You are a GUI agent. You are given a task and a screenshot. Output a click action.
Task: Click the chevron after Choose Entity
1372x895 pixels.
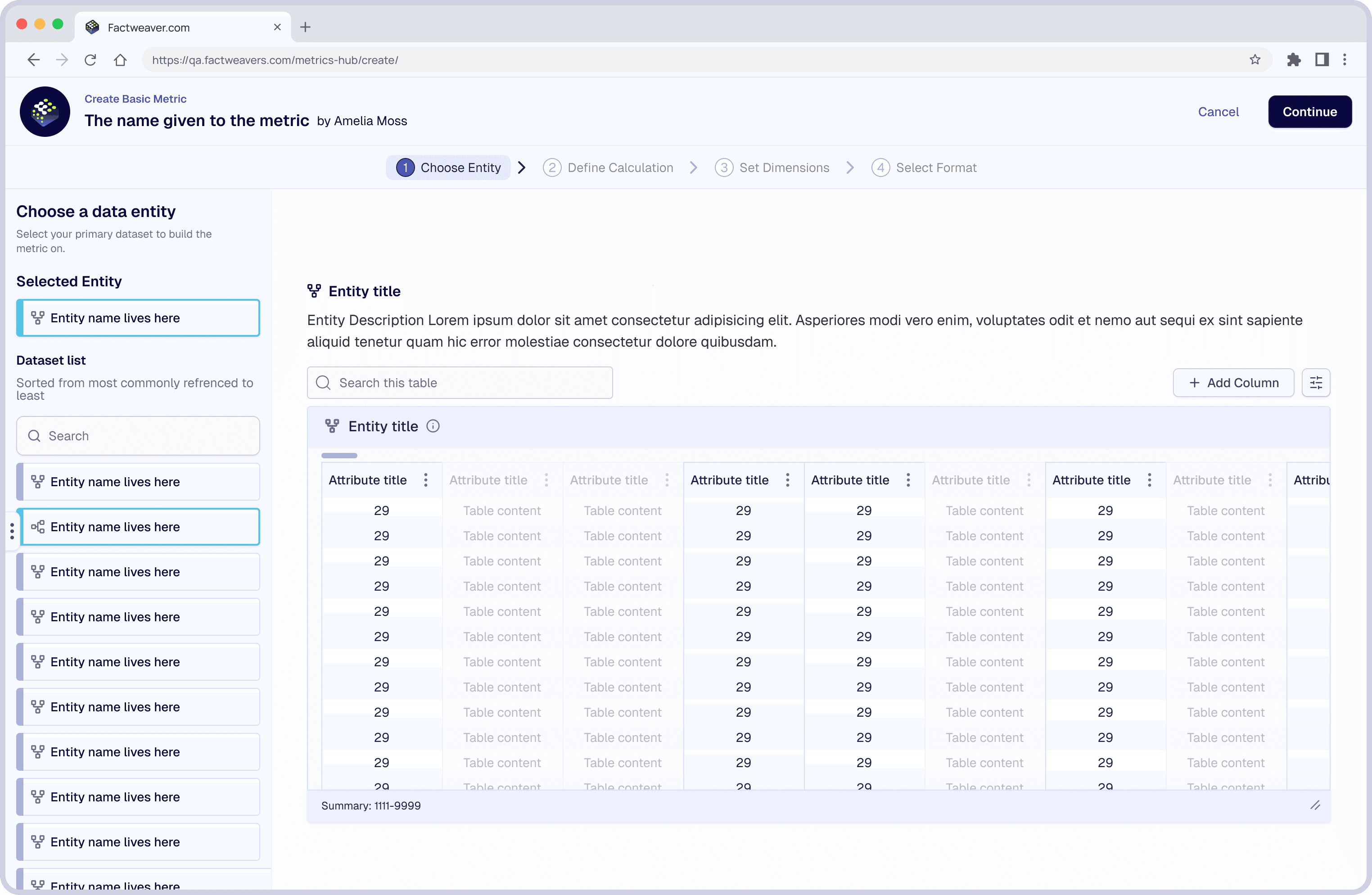pos(522,168)
